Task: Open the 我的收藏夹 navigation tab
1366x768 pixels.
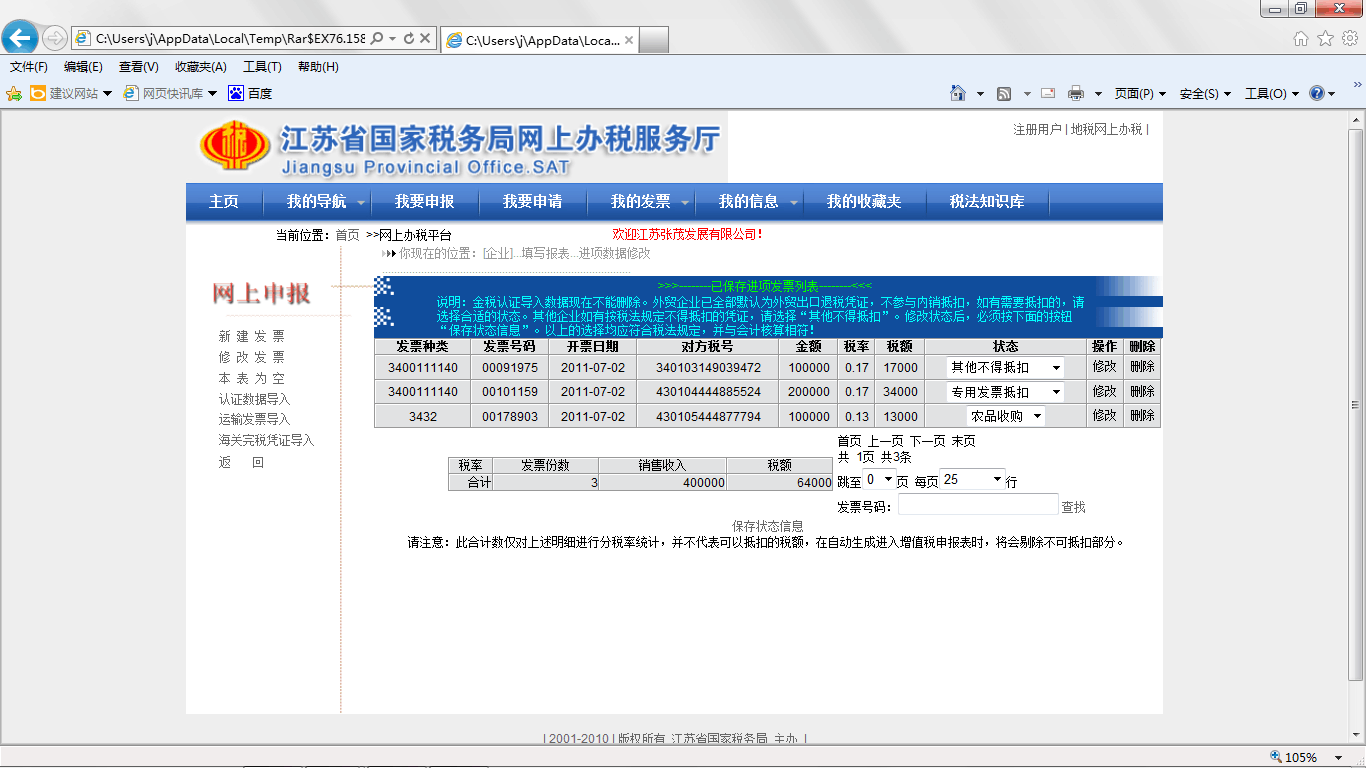Action: (x=864, y=202)
